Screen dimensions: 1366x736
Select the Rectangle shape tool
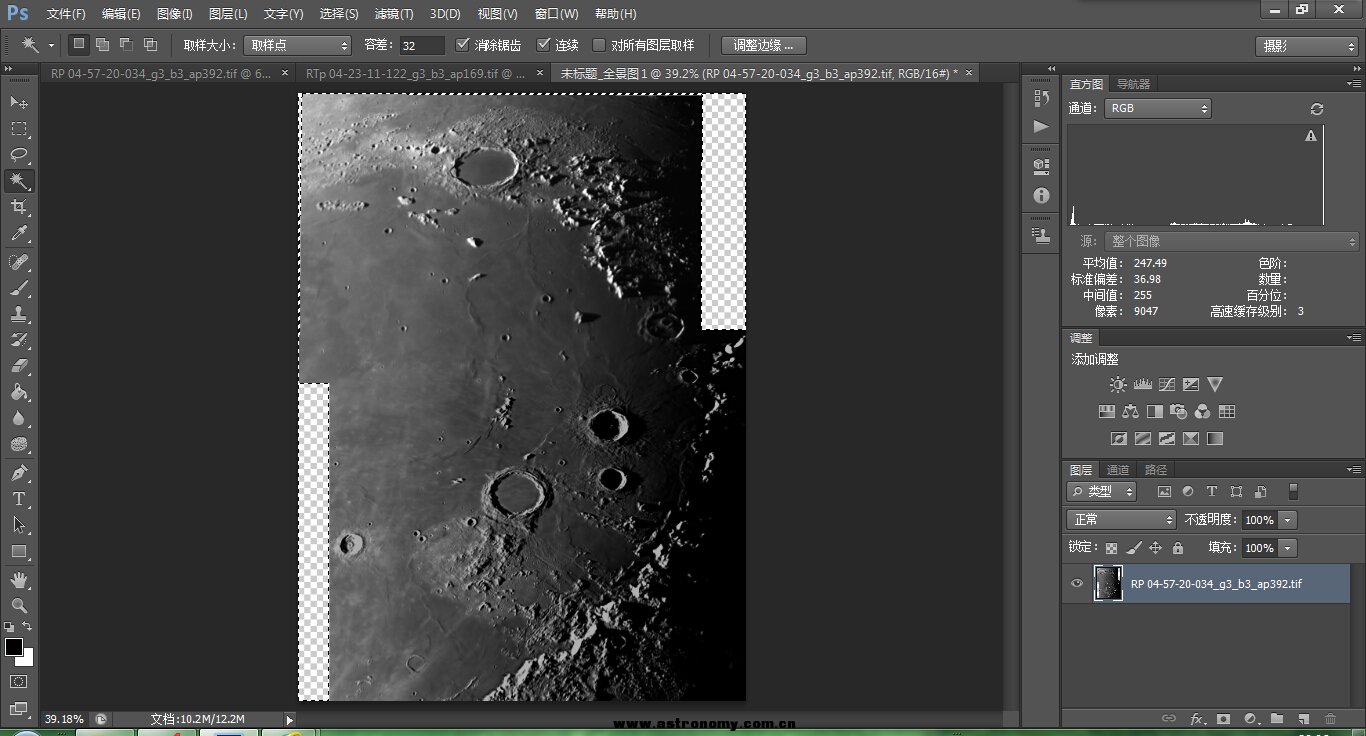[19, 551]
